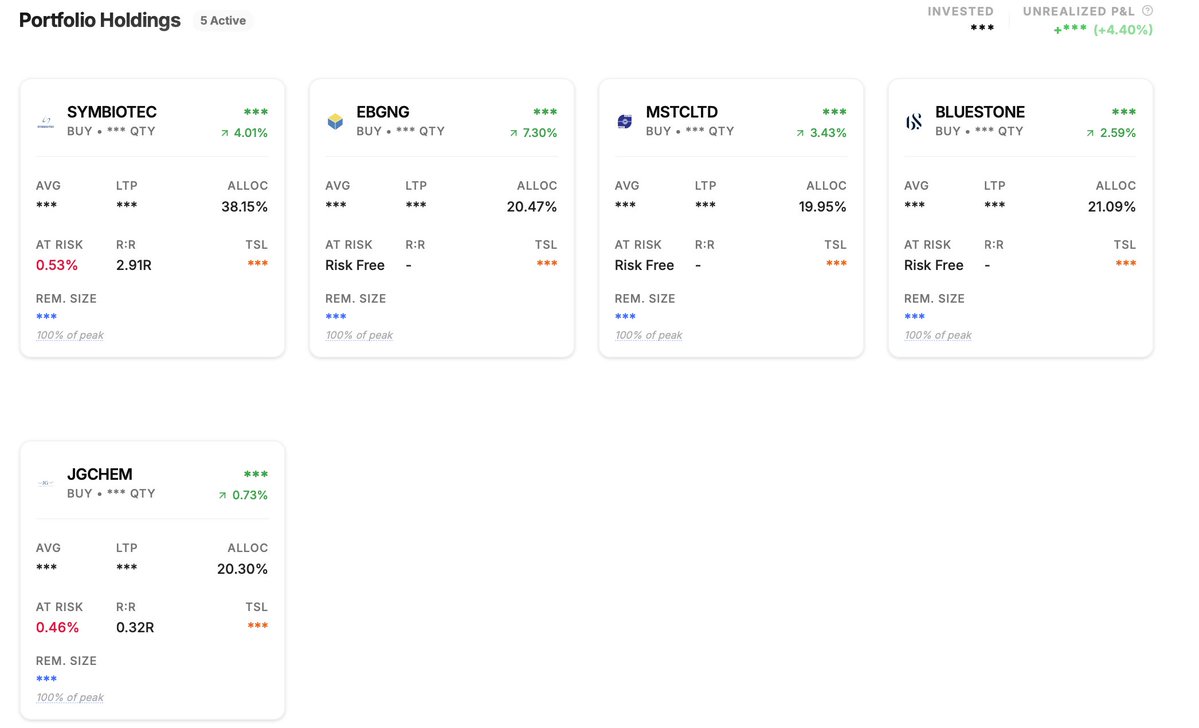Click '100% of peak' in EBGNG card

359,335
